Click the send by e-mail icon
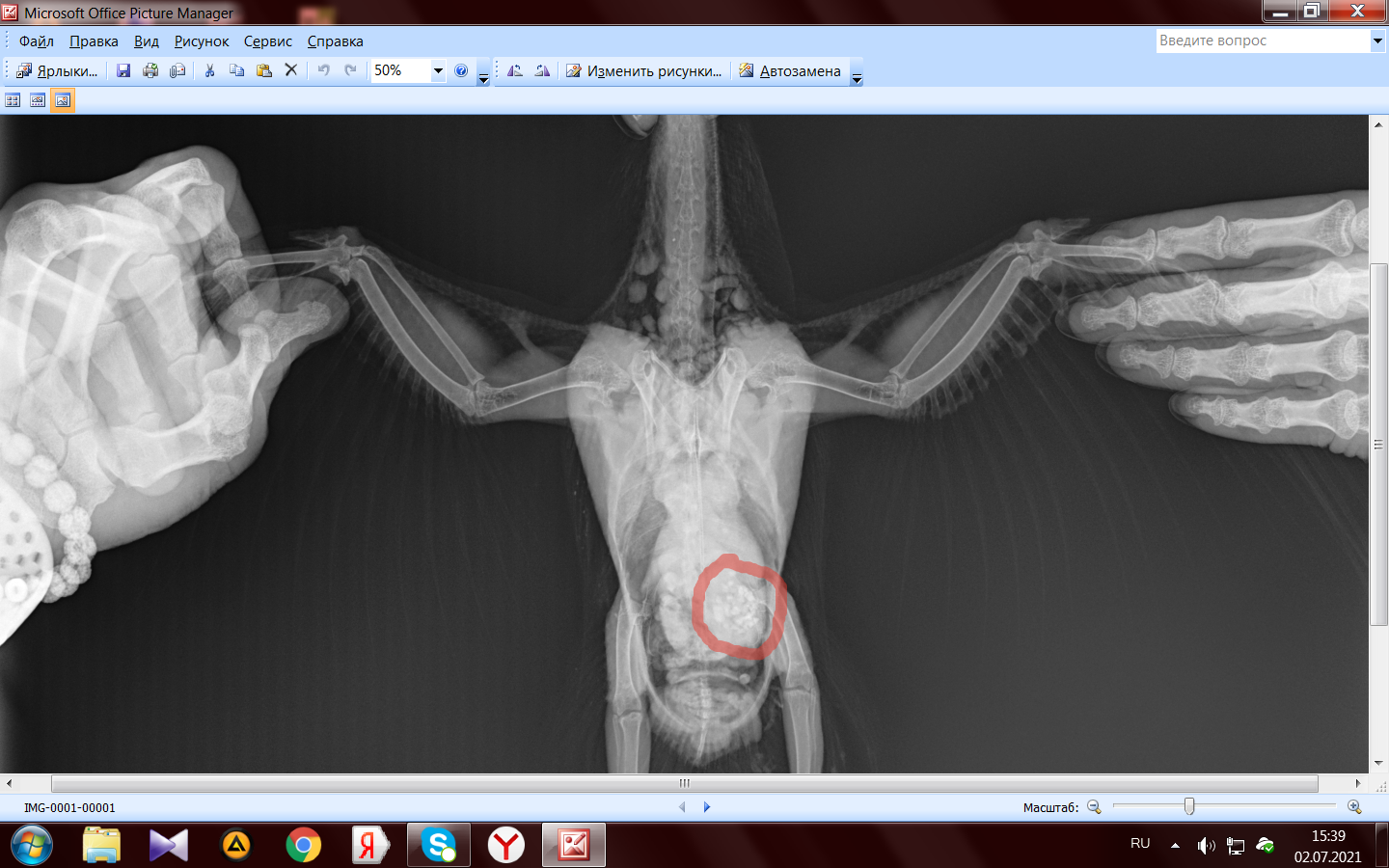The image size is (1389, 868). 177,70
